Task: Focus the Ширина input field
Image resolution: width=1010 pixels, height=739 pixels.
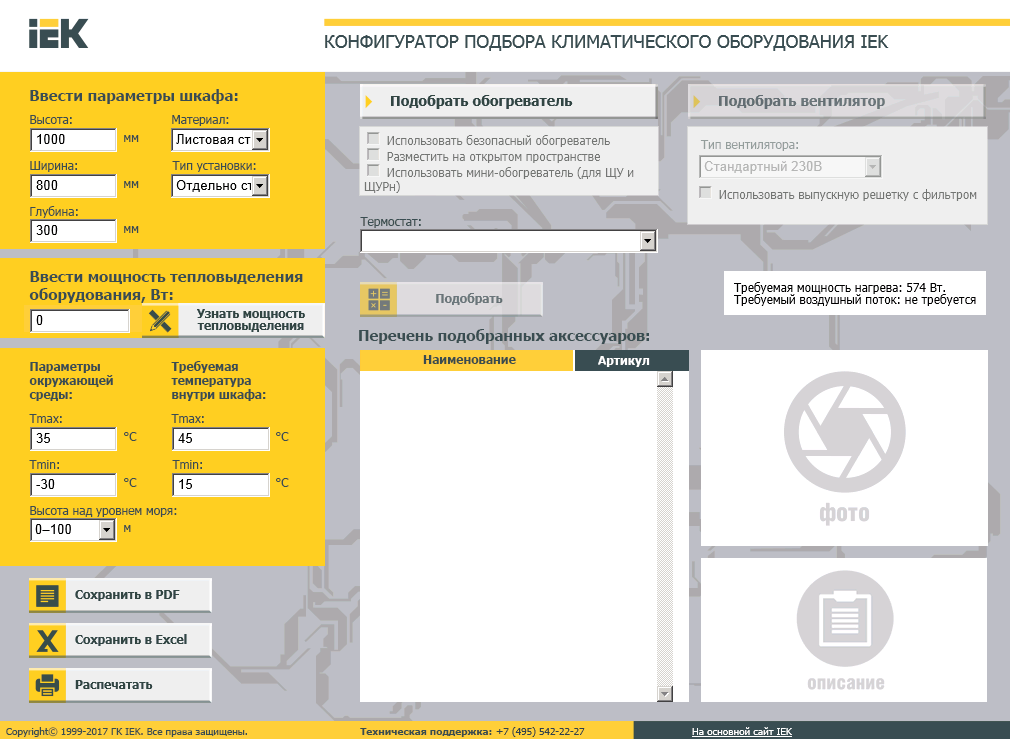Action: pyautogui.click(x=73, y=186)
